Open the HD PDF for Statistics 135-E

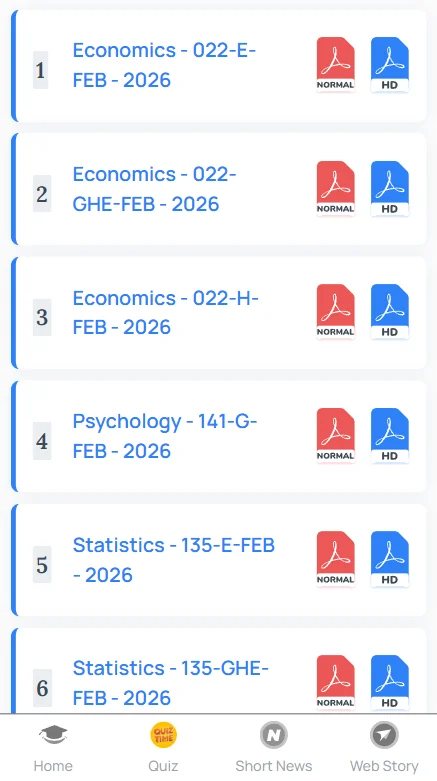tap(390, 559)
